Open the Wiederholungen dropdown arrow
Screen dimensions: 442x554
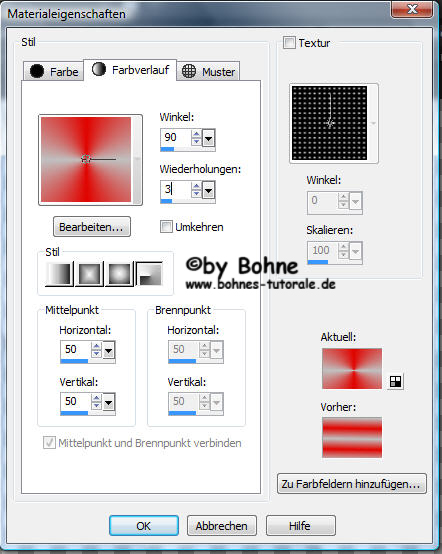(x=209, y=190)
